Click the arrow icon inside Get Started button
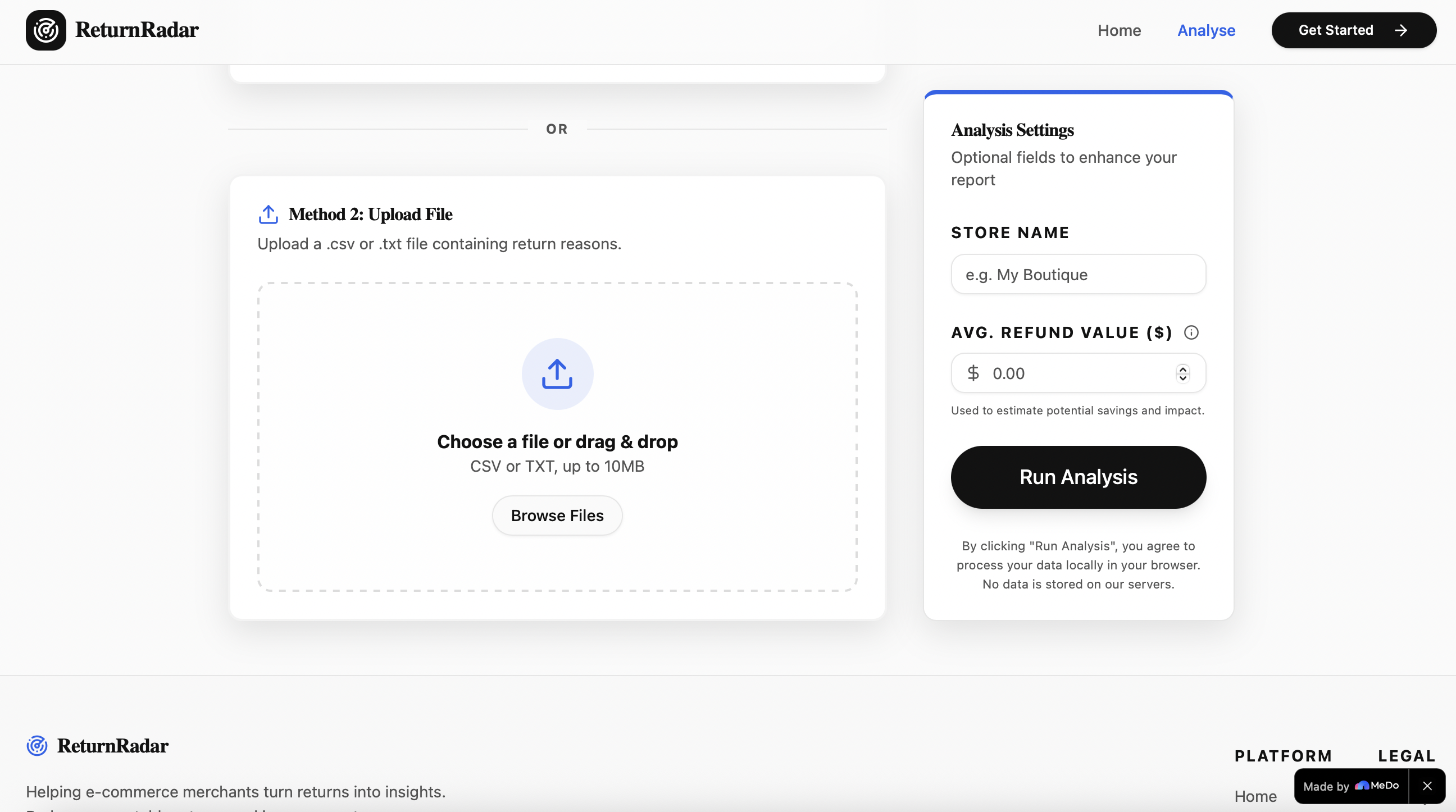The height and width of the screenshot is (812, 1456). 1400,30
